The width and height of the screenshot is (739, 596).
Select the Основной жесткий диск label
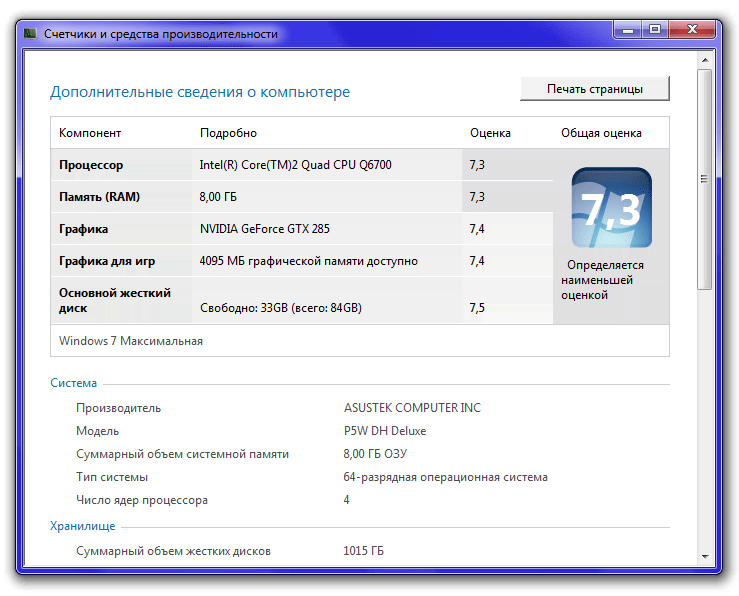(x=115, y=300)
